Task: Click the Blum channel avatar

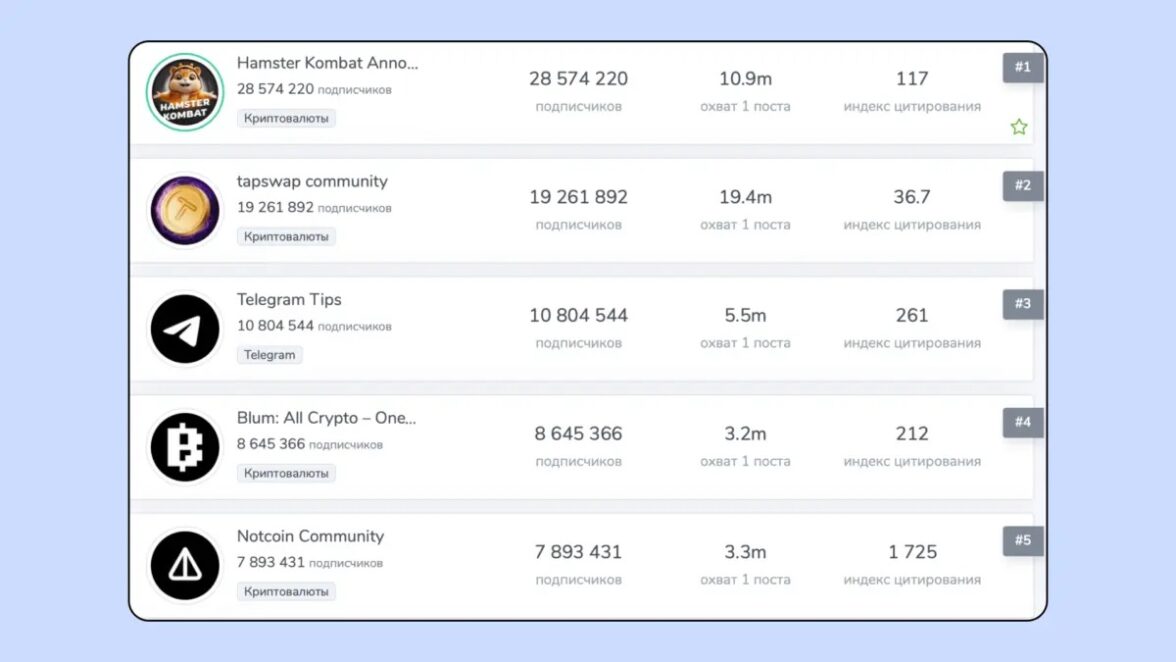Action: (x=185, y=447)
